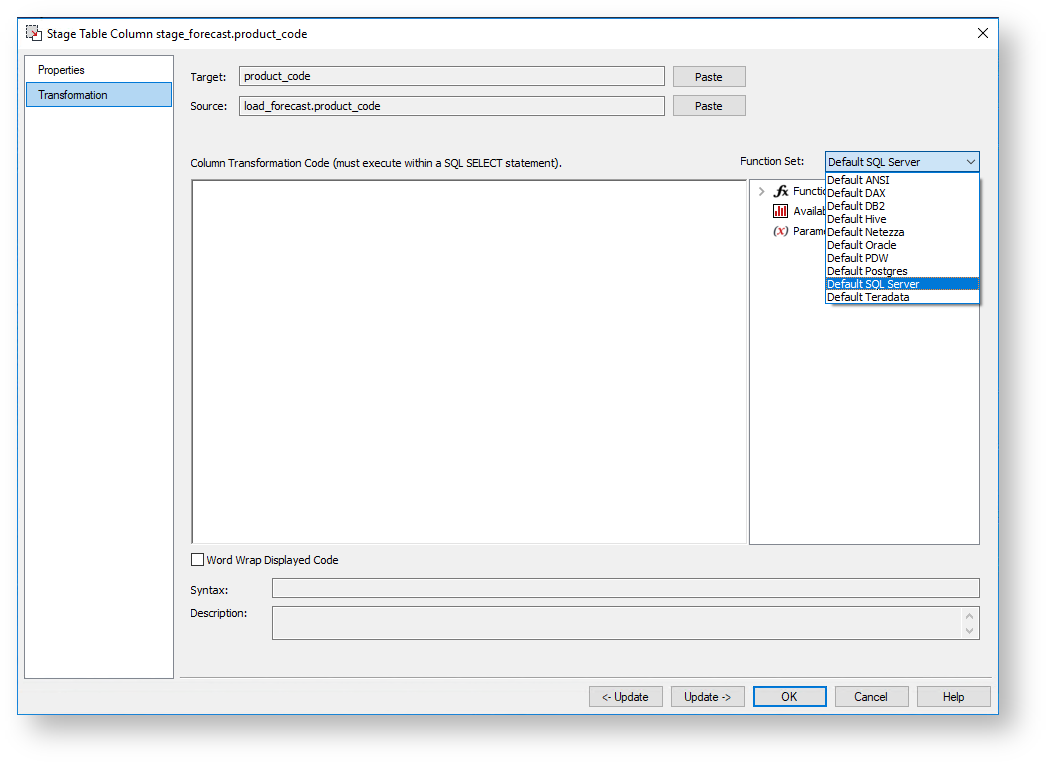1047x763 pixels.
Task: Click the Source load_forecast.product_code field
Action: tap(451, 105)
